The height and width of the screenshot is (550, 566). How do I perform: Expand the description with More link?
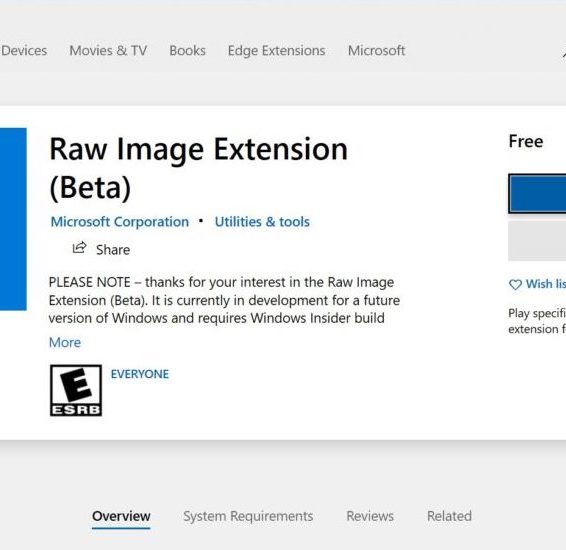tap(65, 342)
